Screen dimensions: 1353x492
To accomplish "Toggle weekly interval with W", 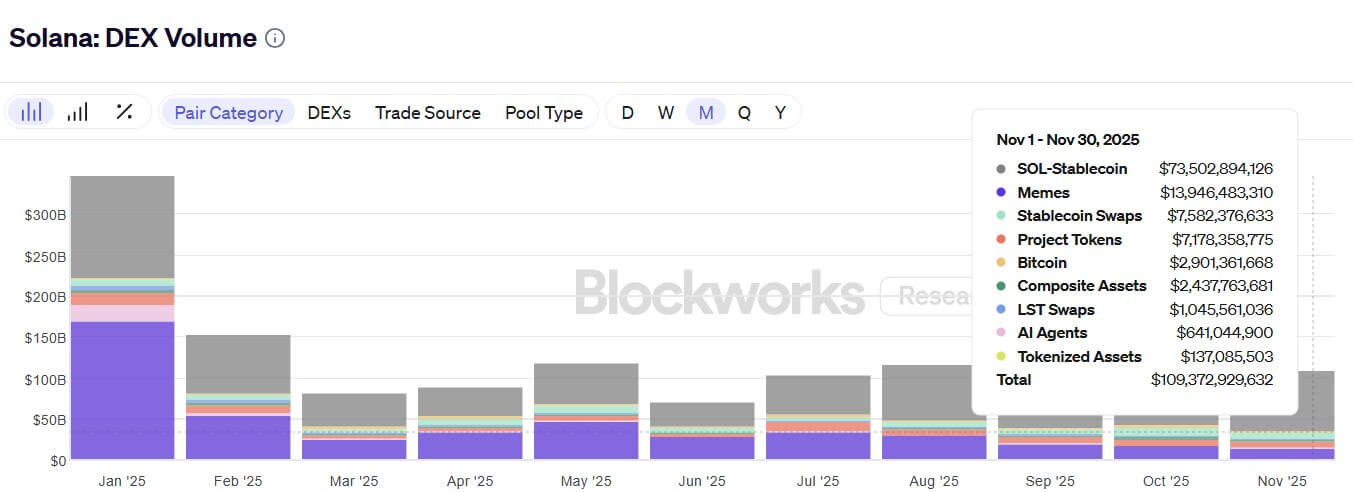I will pyautogui.click(x=666, y=113).
